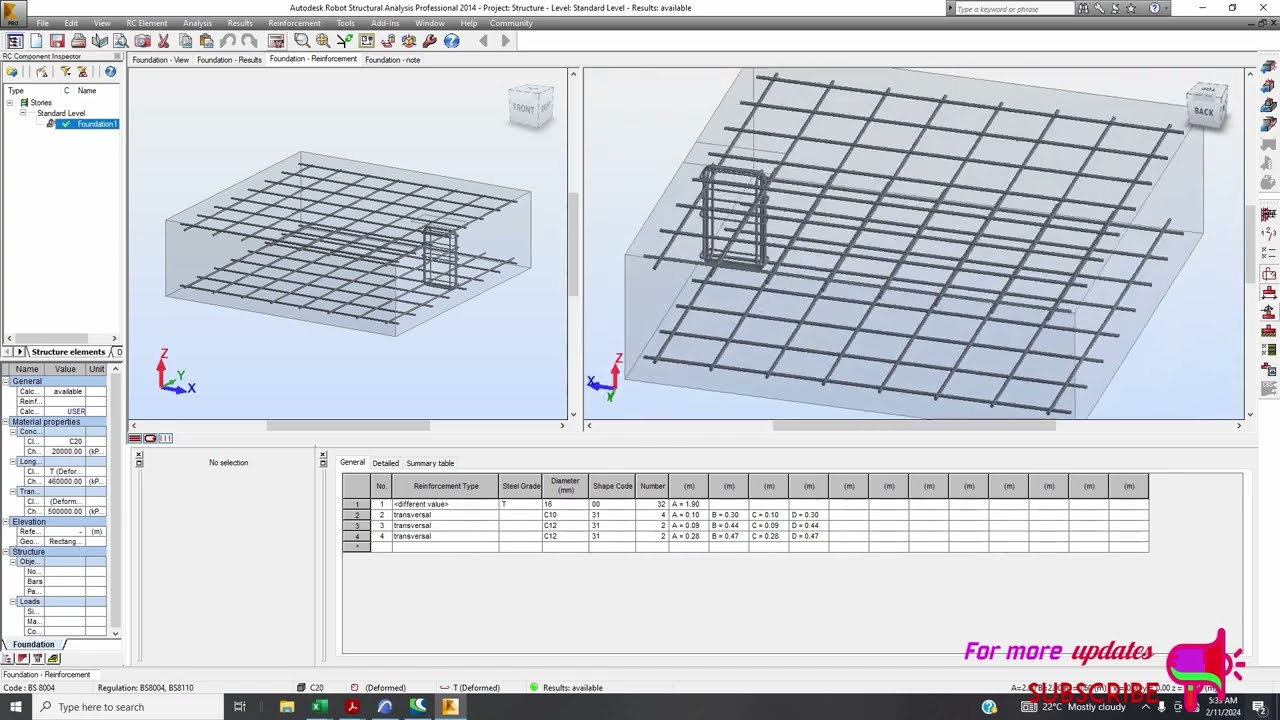1280x720 pixels.
Task: Click the Foundation tab at panel bottom
Action: [34, 644]
